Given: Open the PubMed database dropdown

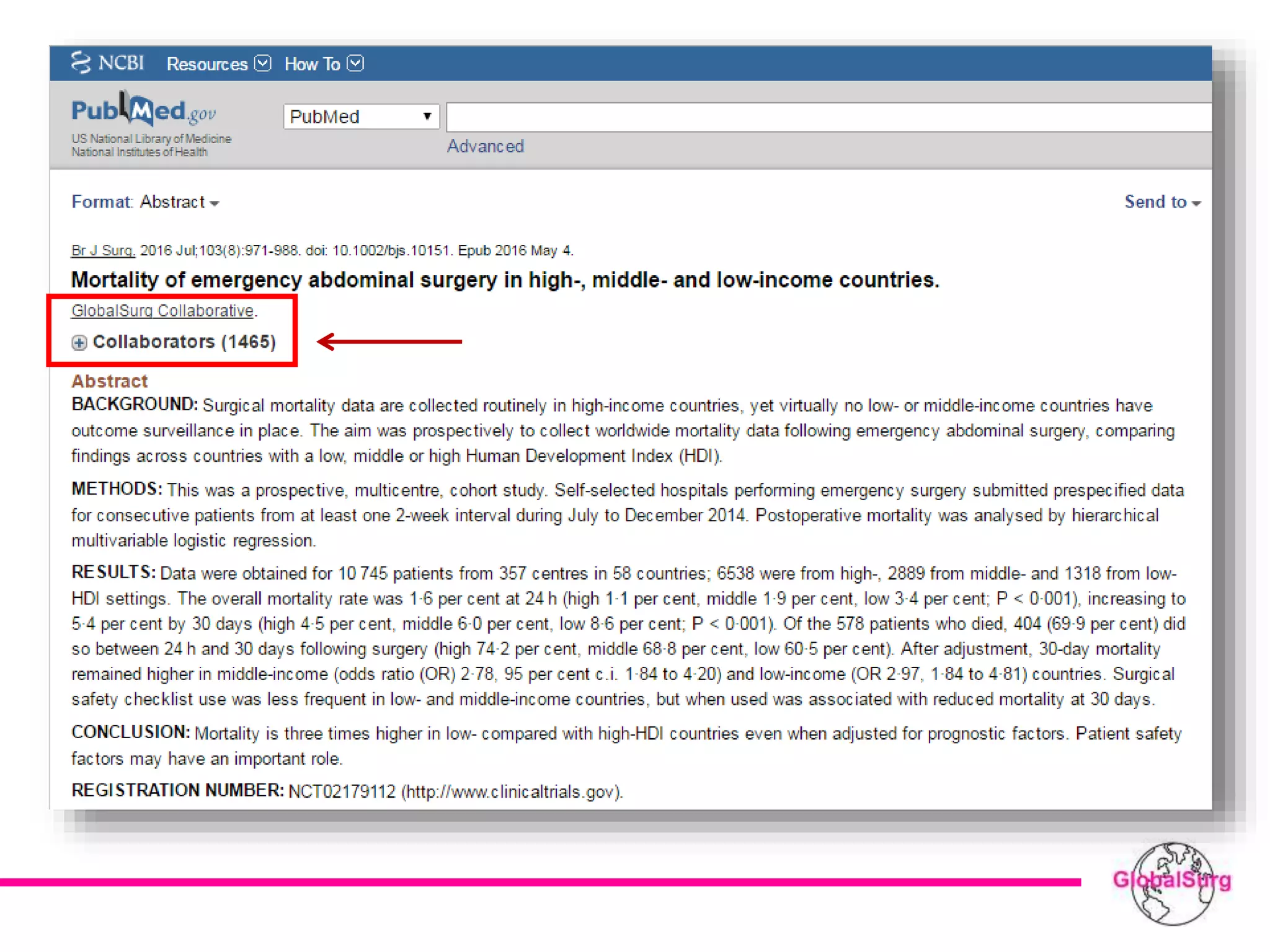Looking at the screenshot, I should point(361,117).
